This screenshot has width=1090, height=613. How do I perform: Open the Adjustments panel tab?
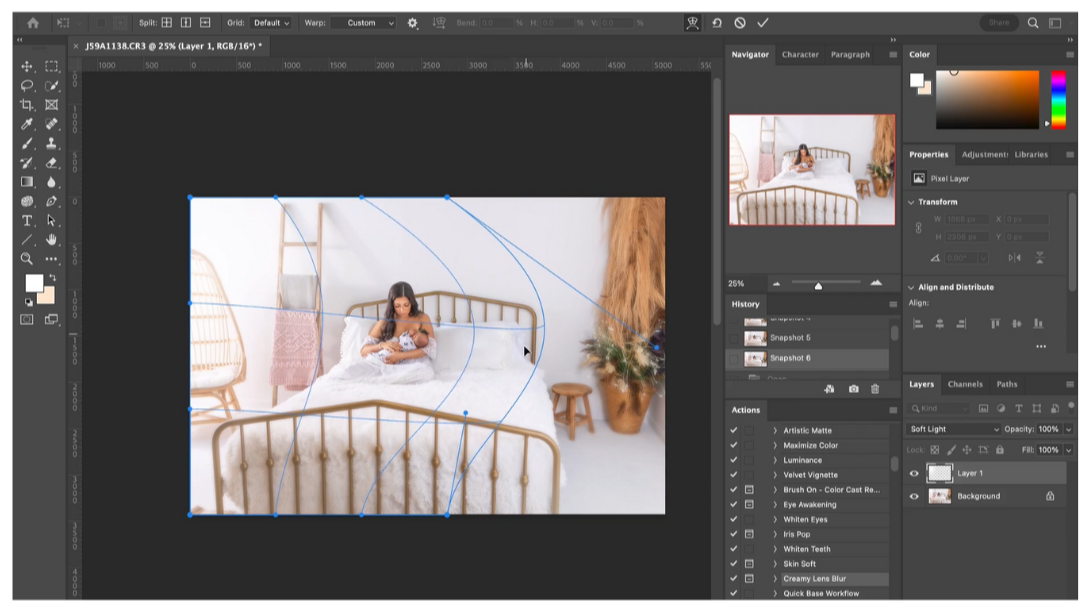(984, 155)
